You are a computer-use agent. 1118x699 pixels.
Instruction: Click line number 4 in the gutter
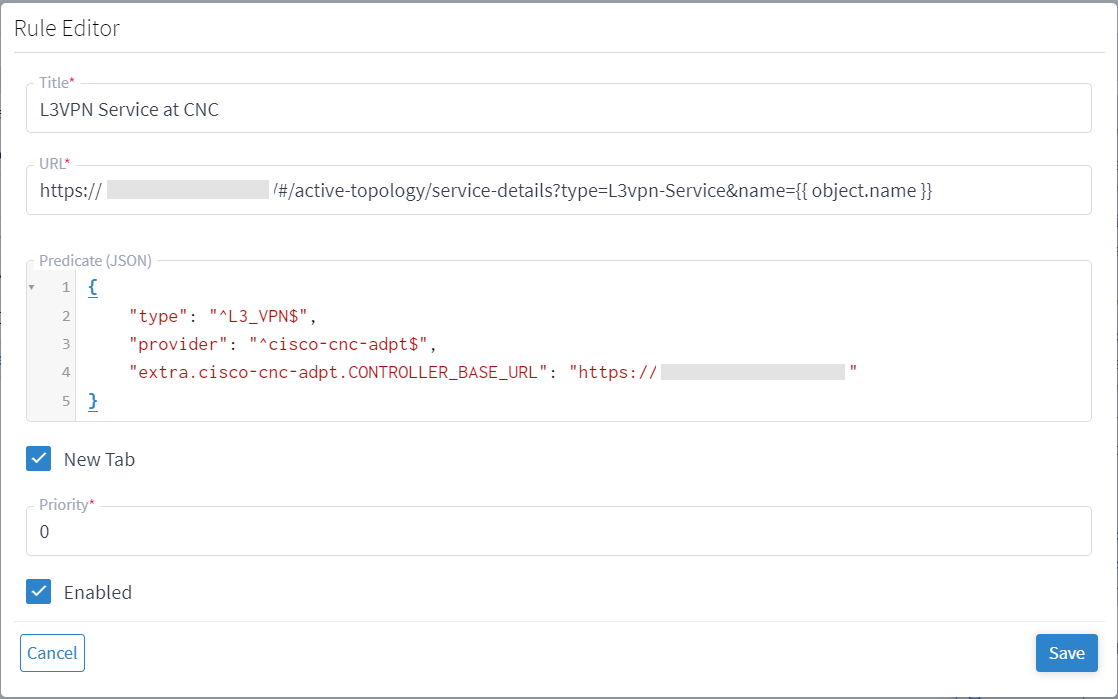65,372
